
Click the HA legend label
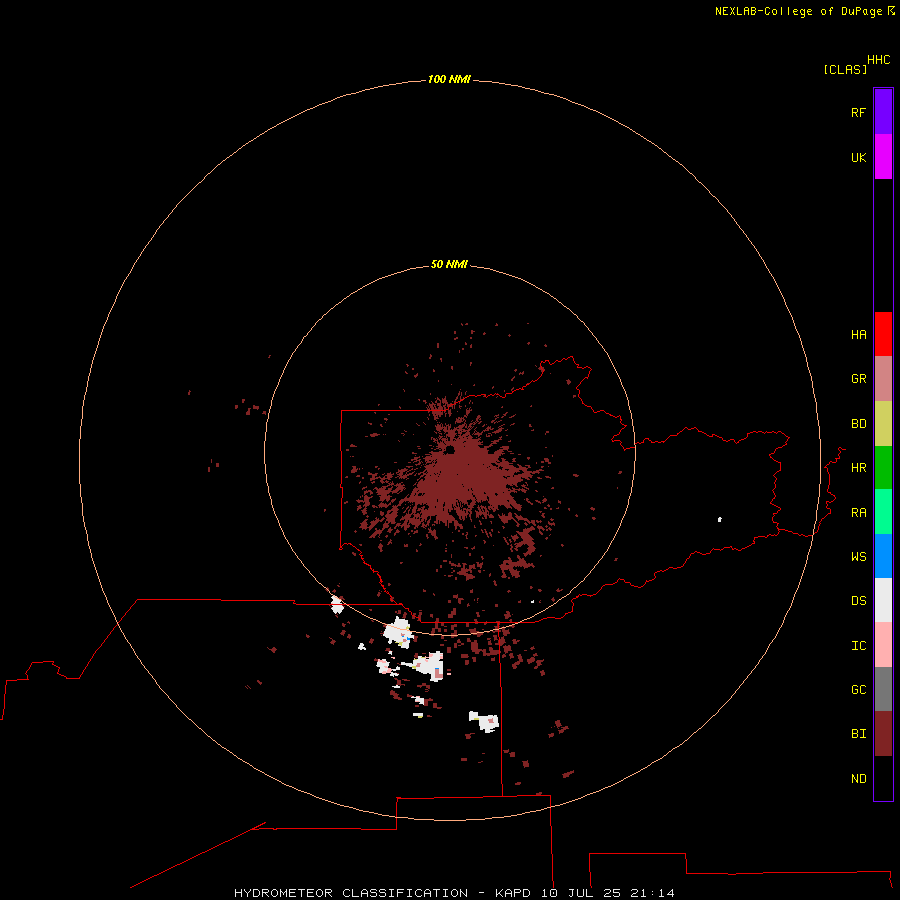click(858, 335)
